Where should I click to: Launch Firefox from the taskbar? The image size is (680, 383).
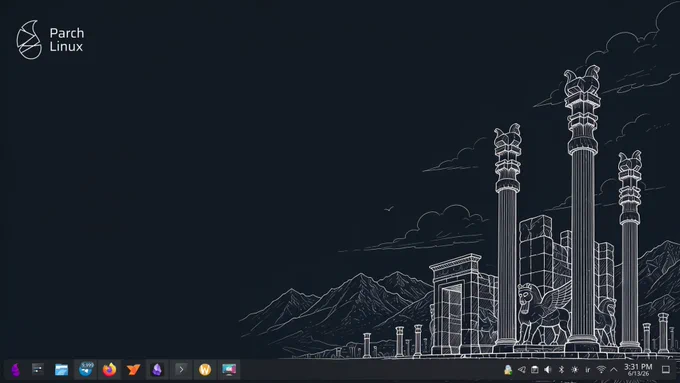coord(109,370)
